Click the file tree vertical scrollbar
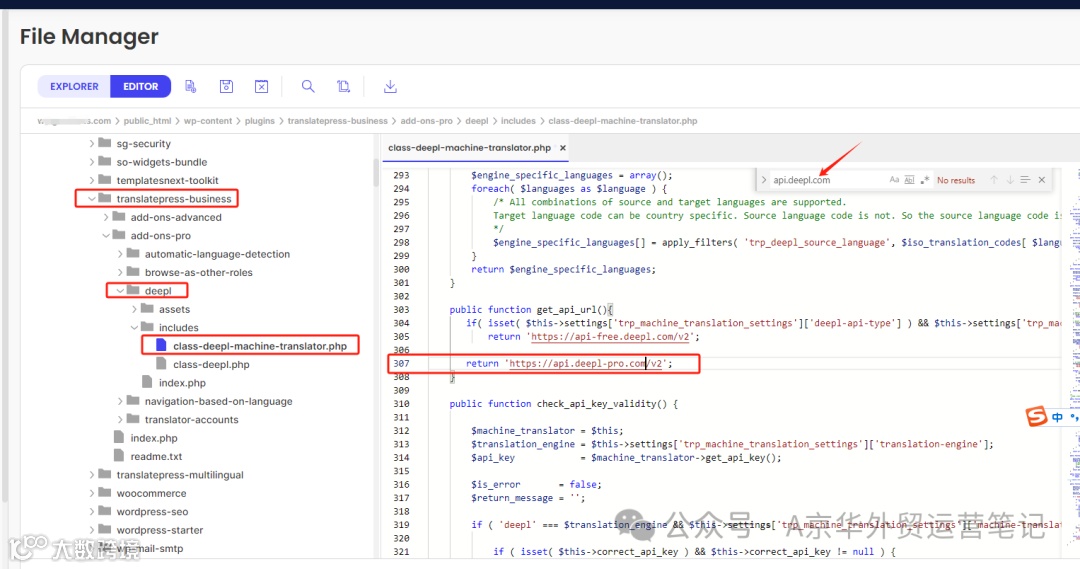The width and height of the screenshot is (1080, 569). (x=376, y=172)
